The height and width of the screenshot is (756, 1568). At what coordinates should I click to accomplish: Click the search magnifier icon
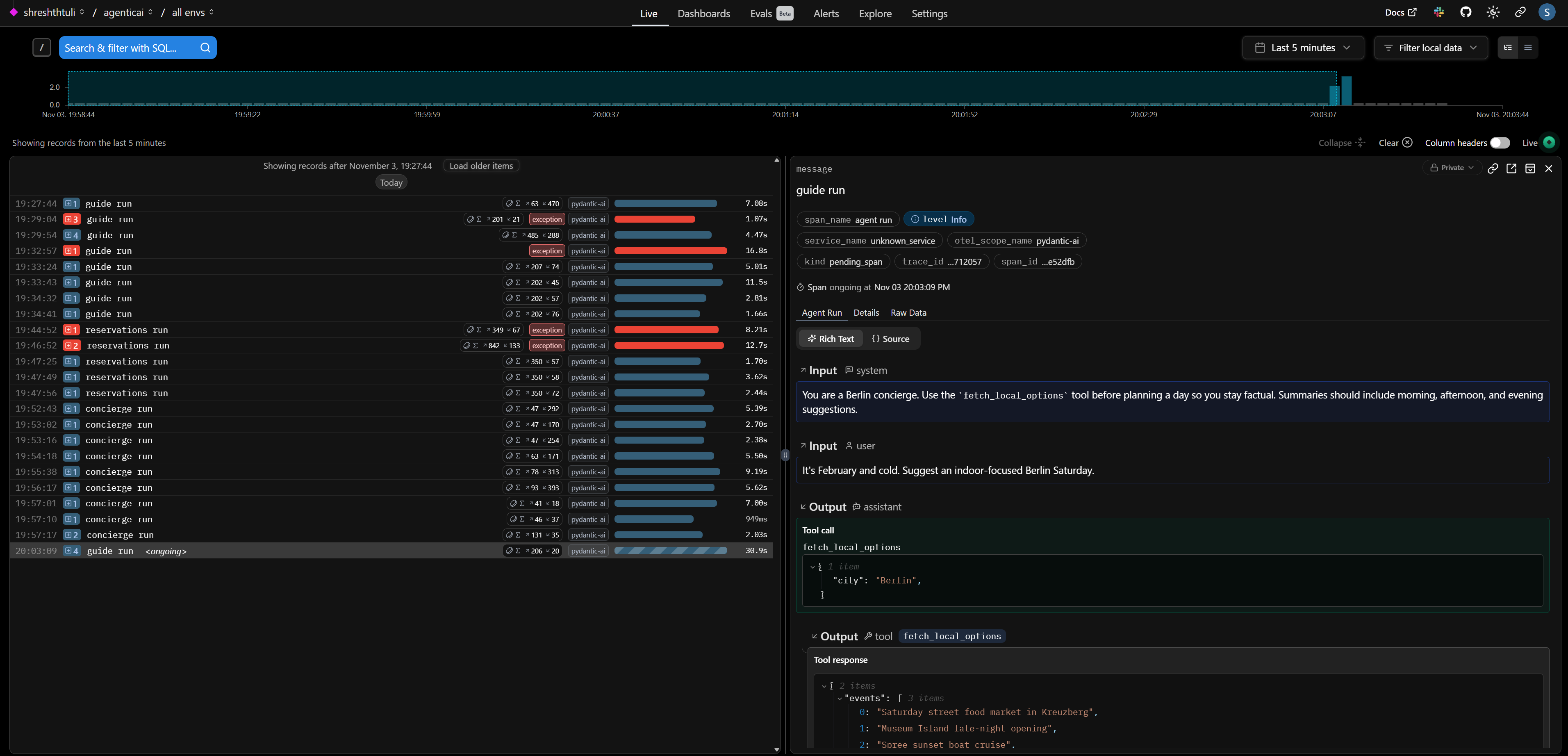(x=205, y=48)
